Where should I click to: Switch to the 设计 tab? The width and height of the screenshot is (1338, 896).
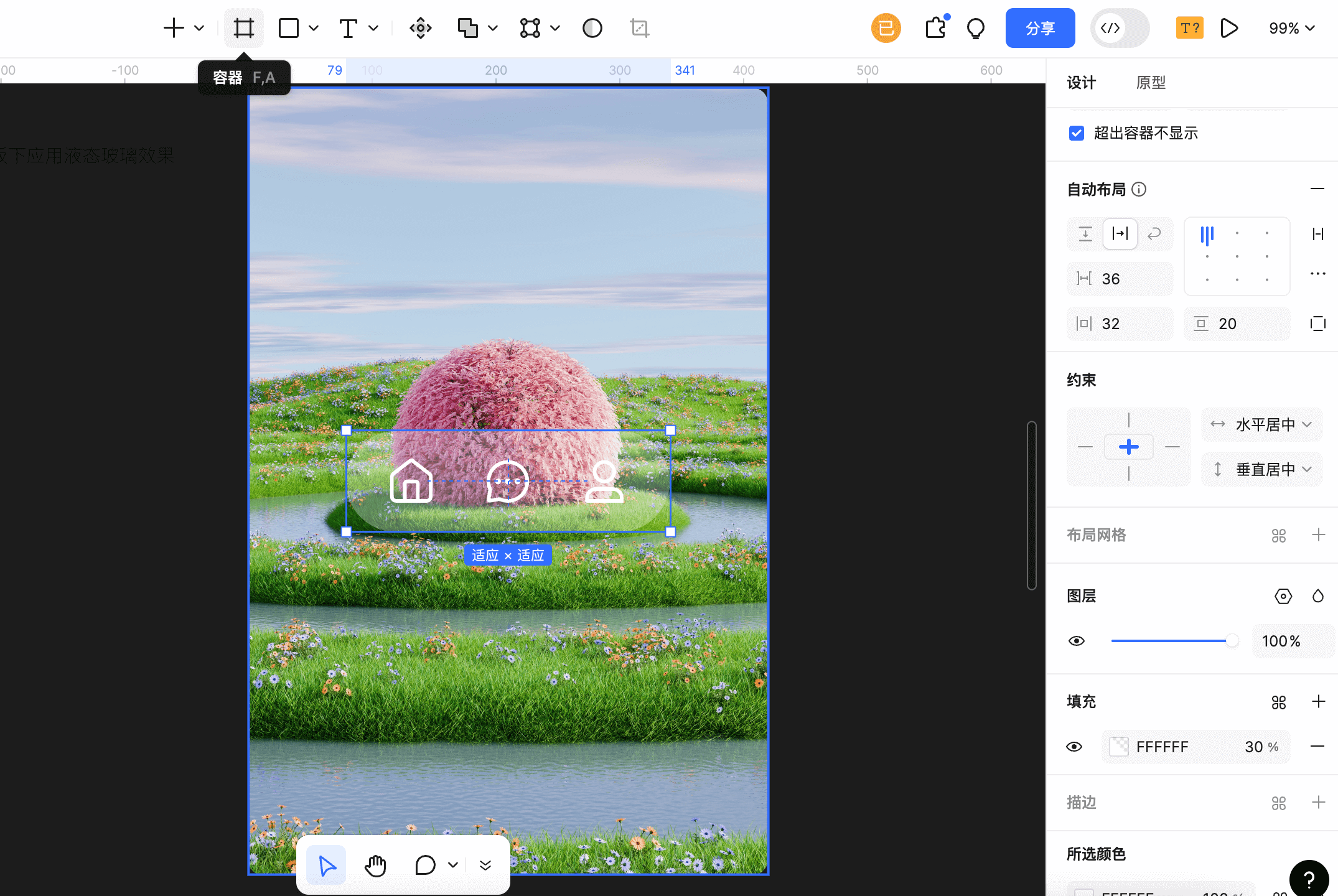[1081, 82]
